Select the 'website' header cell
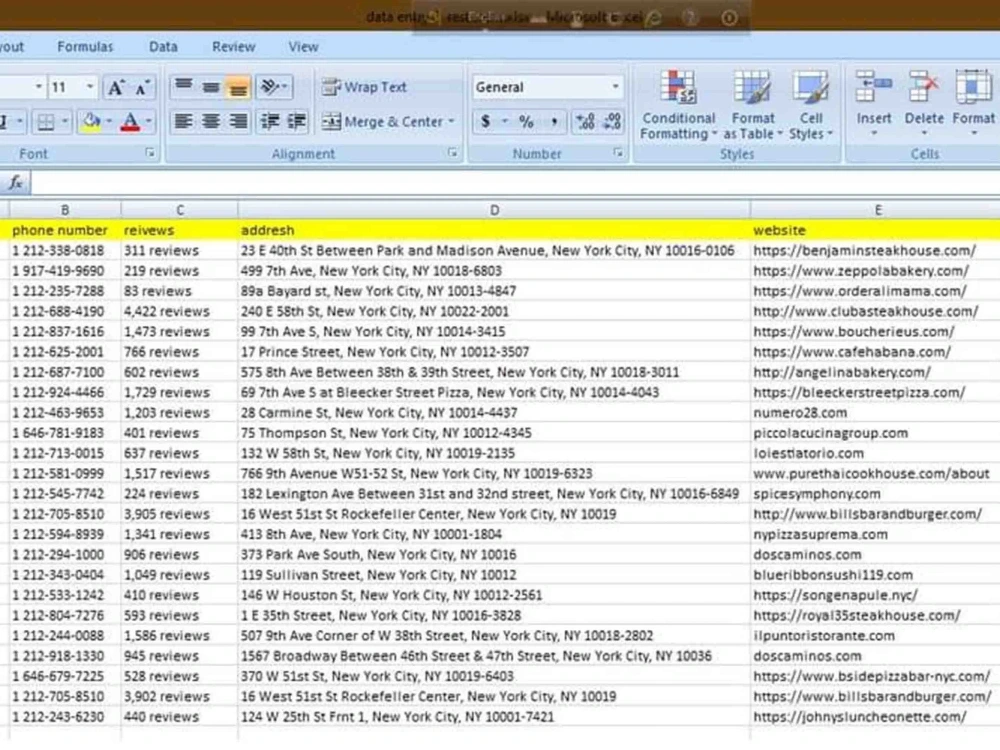The height and width of the screenshot is (750, 1000). tap(875, 230)
